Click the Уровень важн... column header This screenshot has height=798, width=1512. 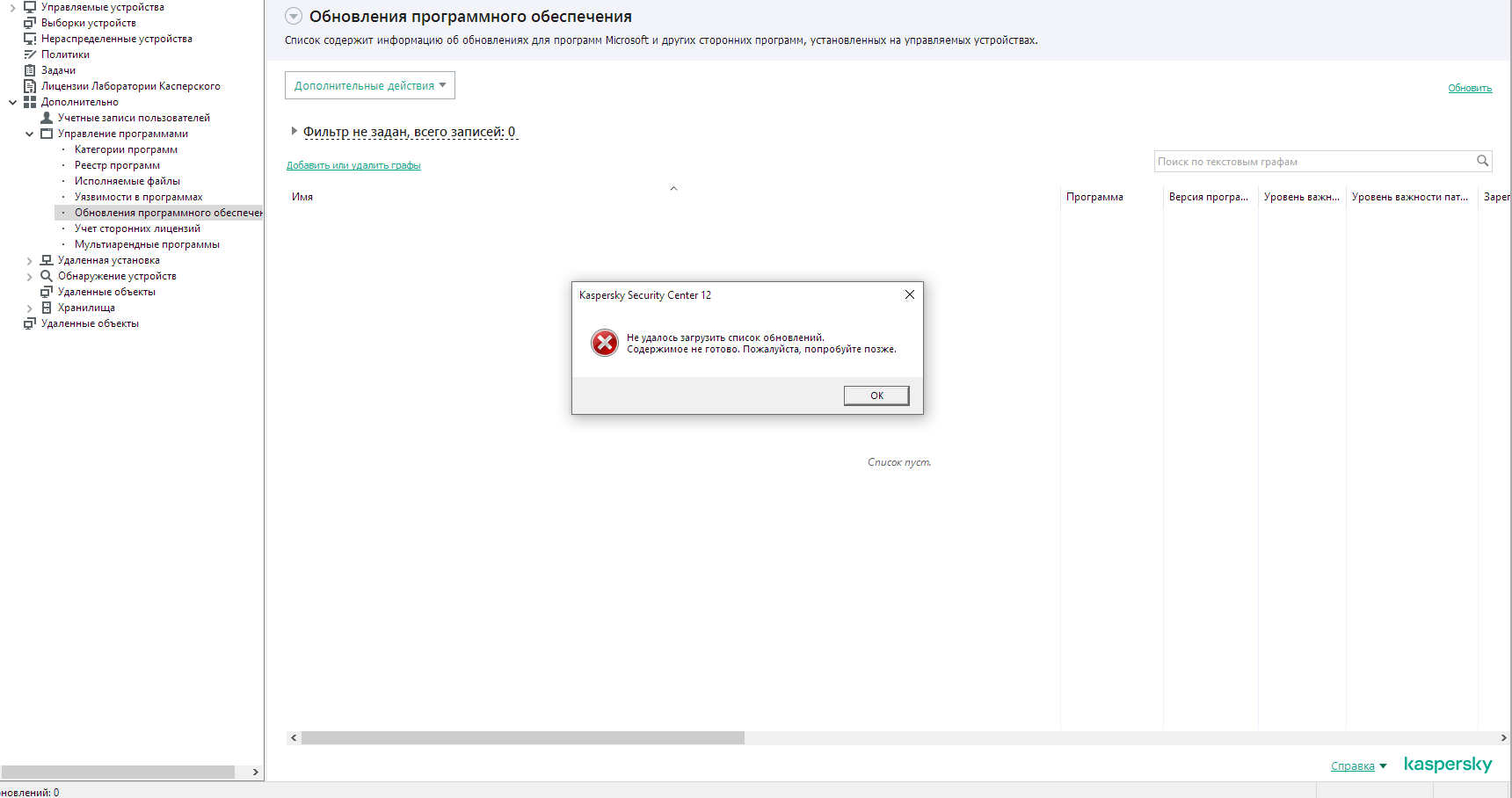click(x=1302, y=197)
